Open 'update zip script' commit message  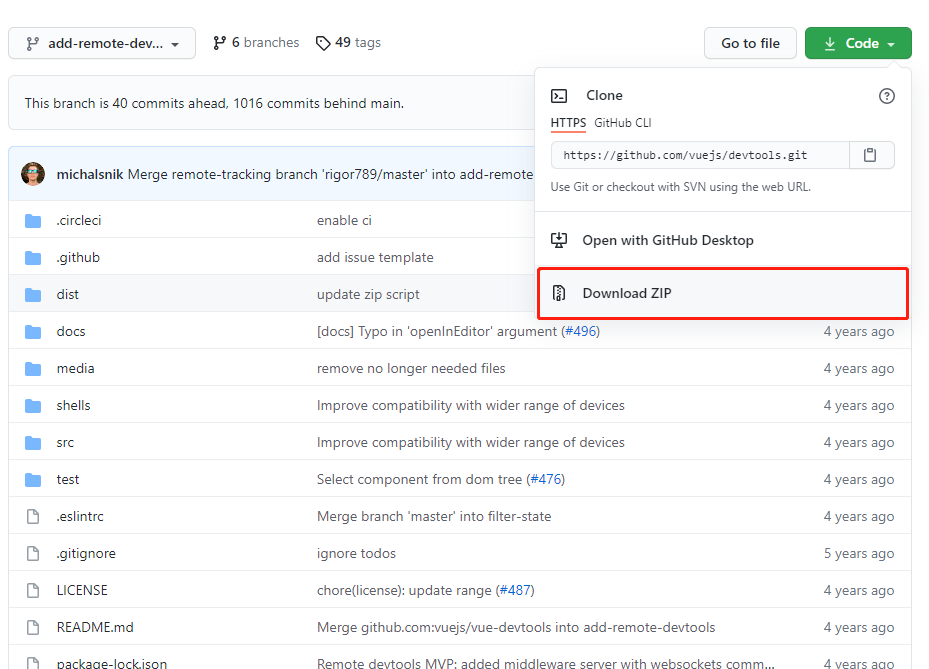[x=368, y=295]
